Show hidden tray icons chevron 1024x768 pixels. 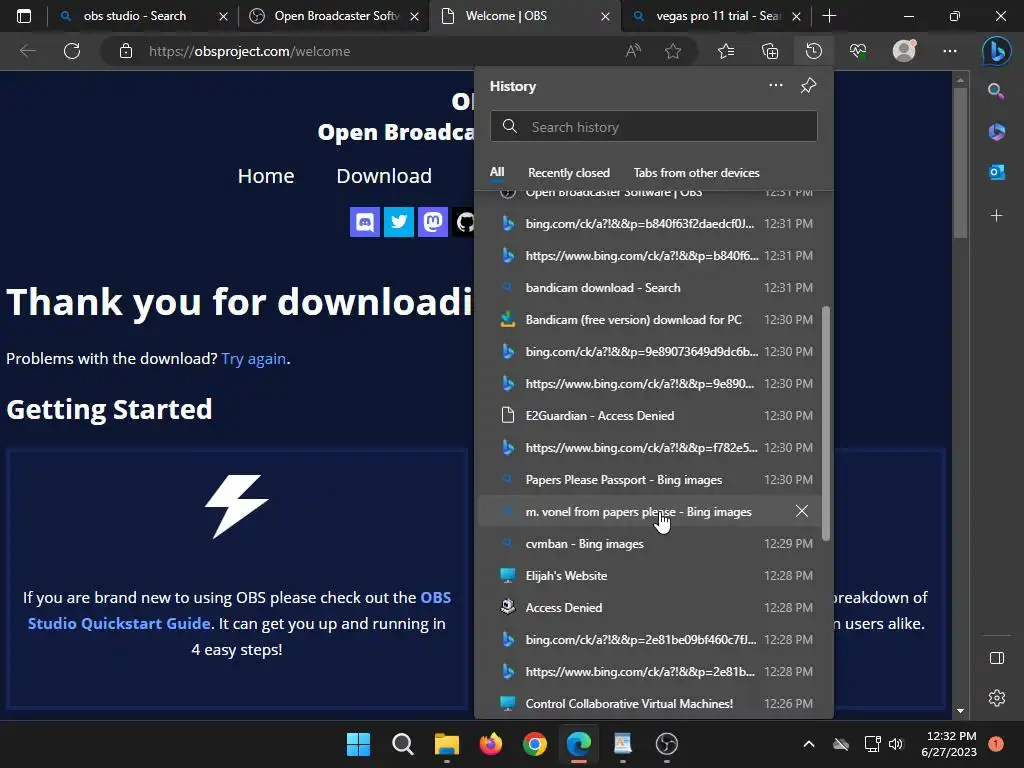click(x=808, y=744)
